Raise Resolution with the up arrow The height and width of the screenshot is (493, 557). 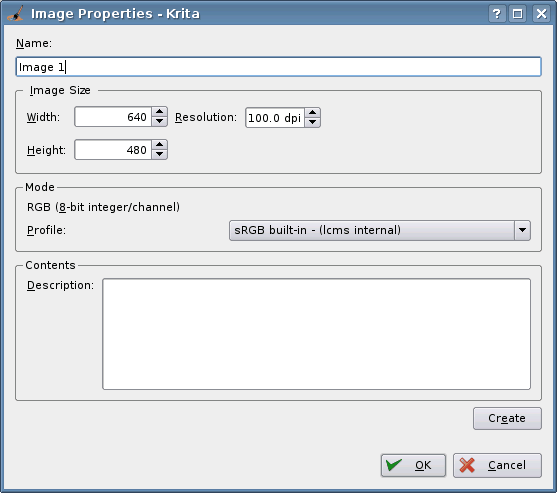(312, 113)
